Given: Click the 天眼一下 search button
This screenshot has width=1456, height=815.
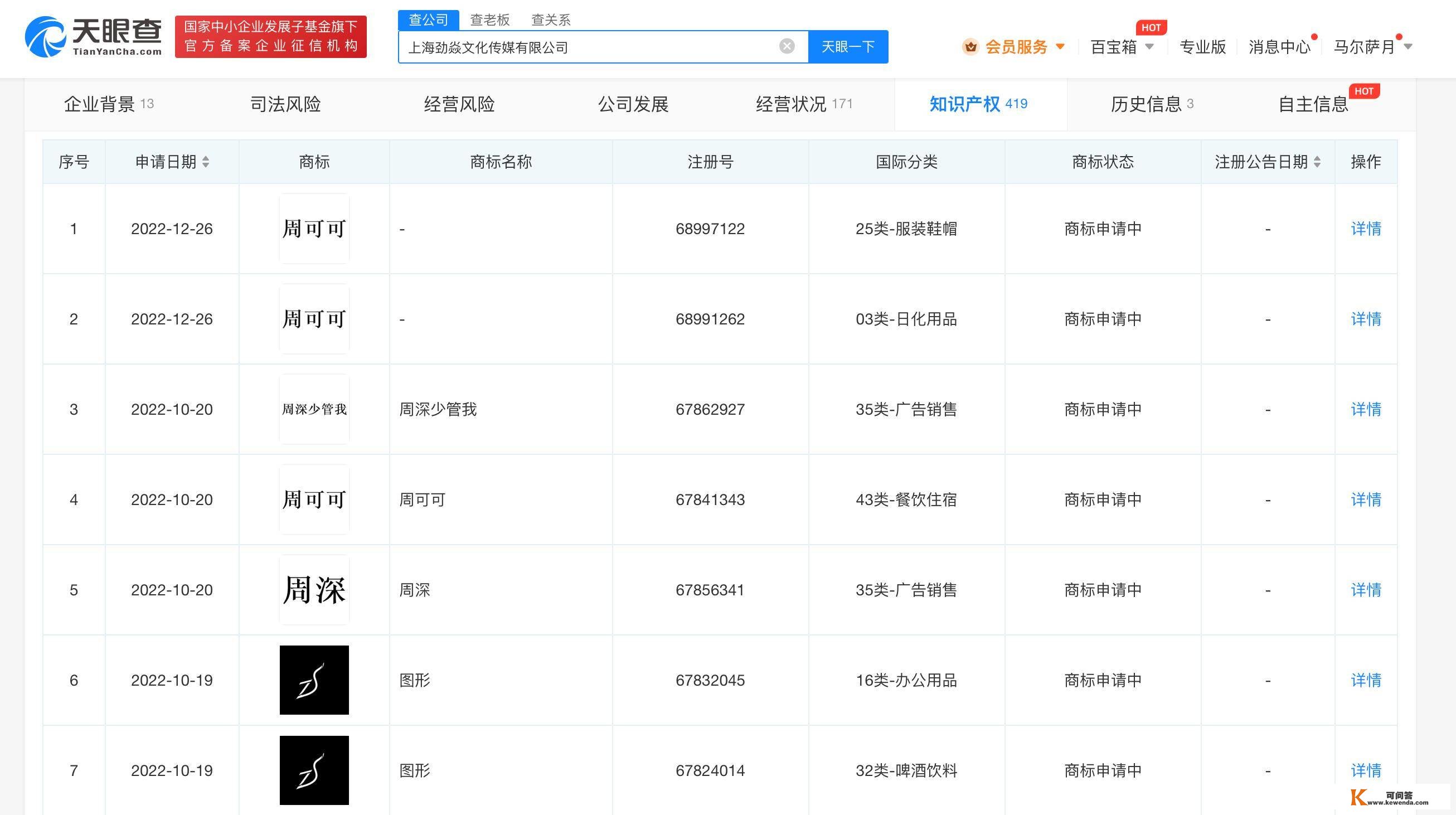Looking at the screenshot, I should (848, 47).
